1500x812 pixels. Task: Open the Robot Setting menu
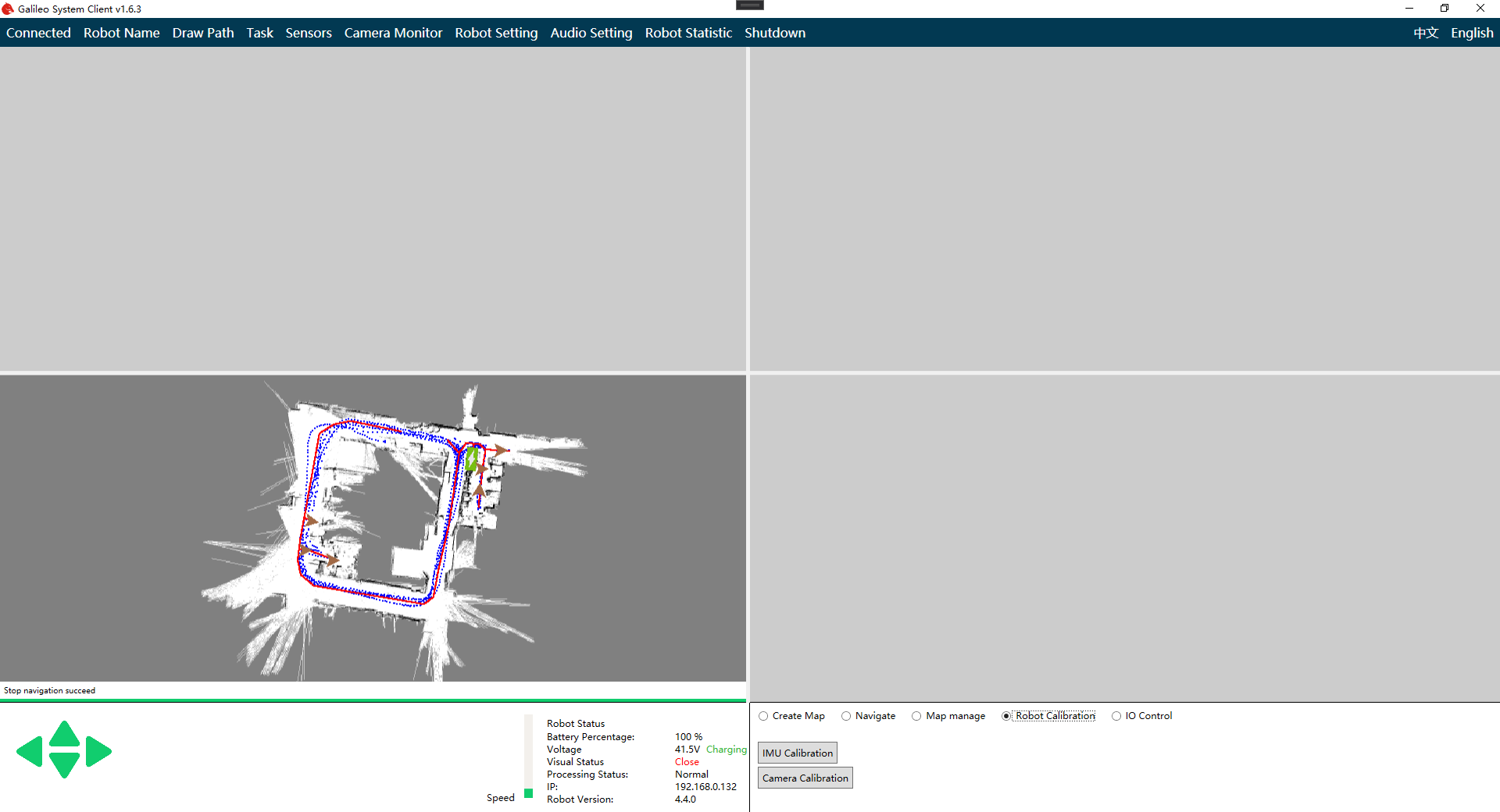tap(496, 33)
